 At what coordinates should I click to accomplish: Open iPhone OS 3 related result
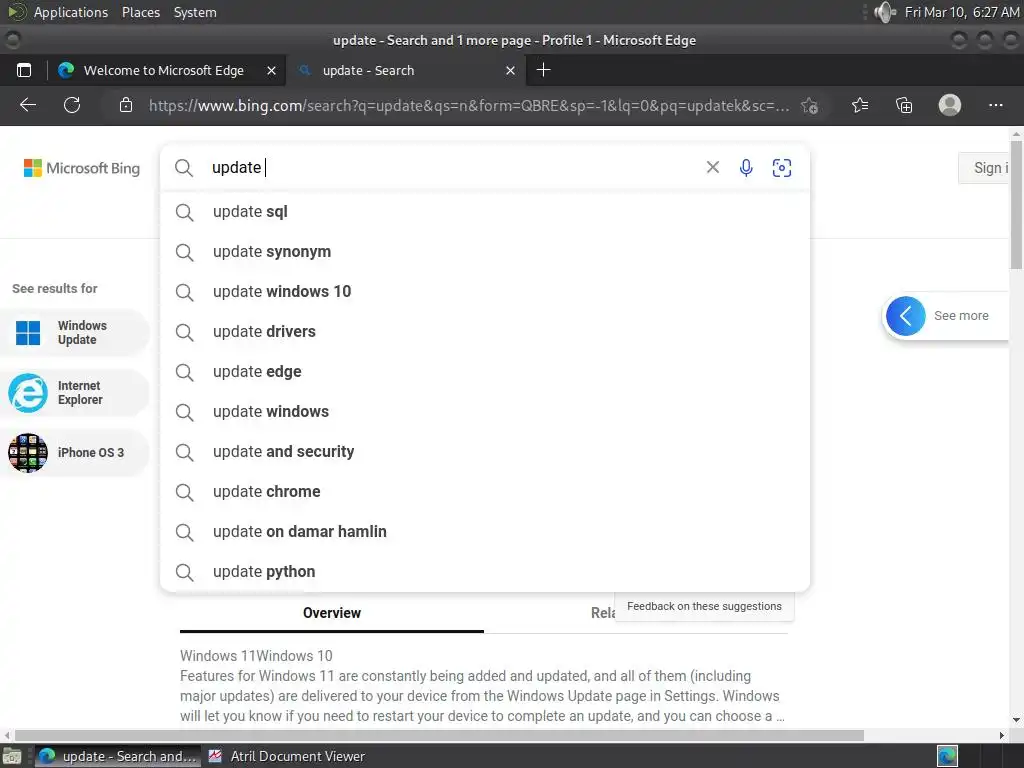[x=74, y=453]
